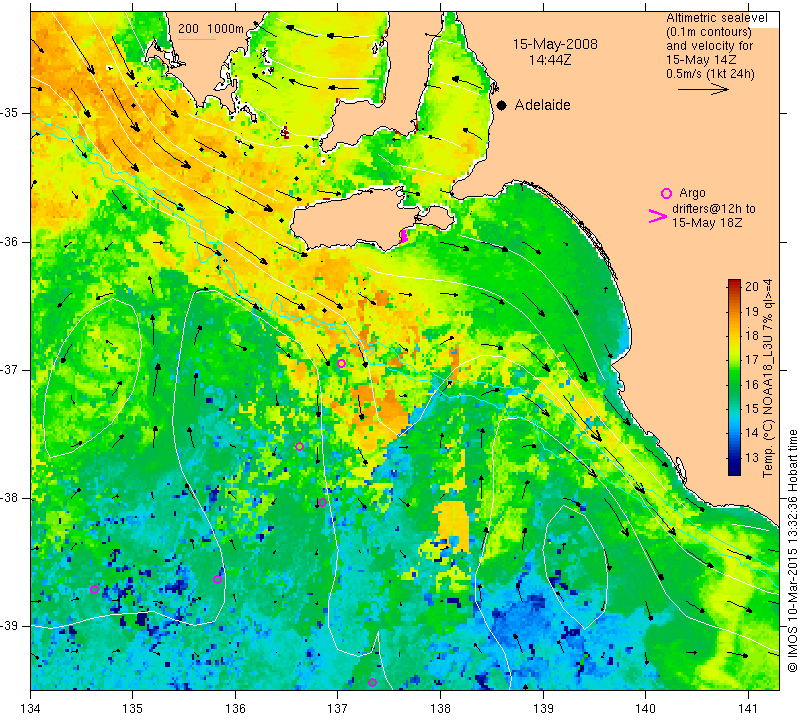Select the date text 15-May-2008
The width and height of the screenshot is (800, 720).
pos(555,44)
